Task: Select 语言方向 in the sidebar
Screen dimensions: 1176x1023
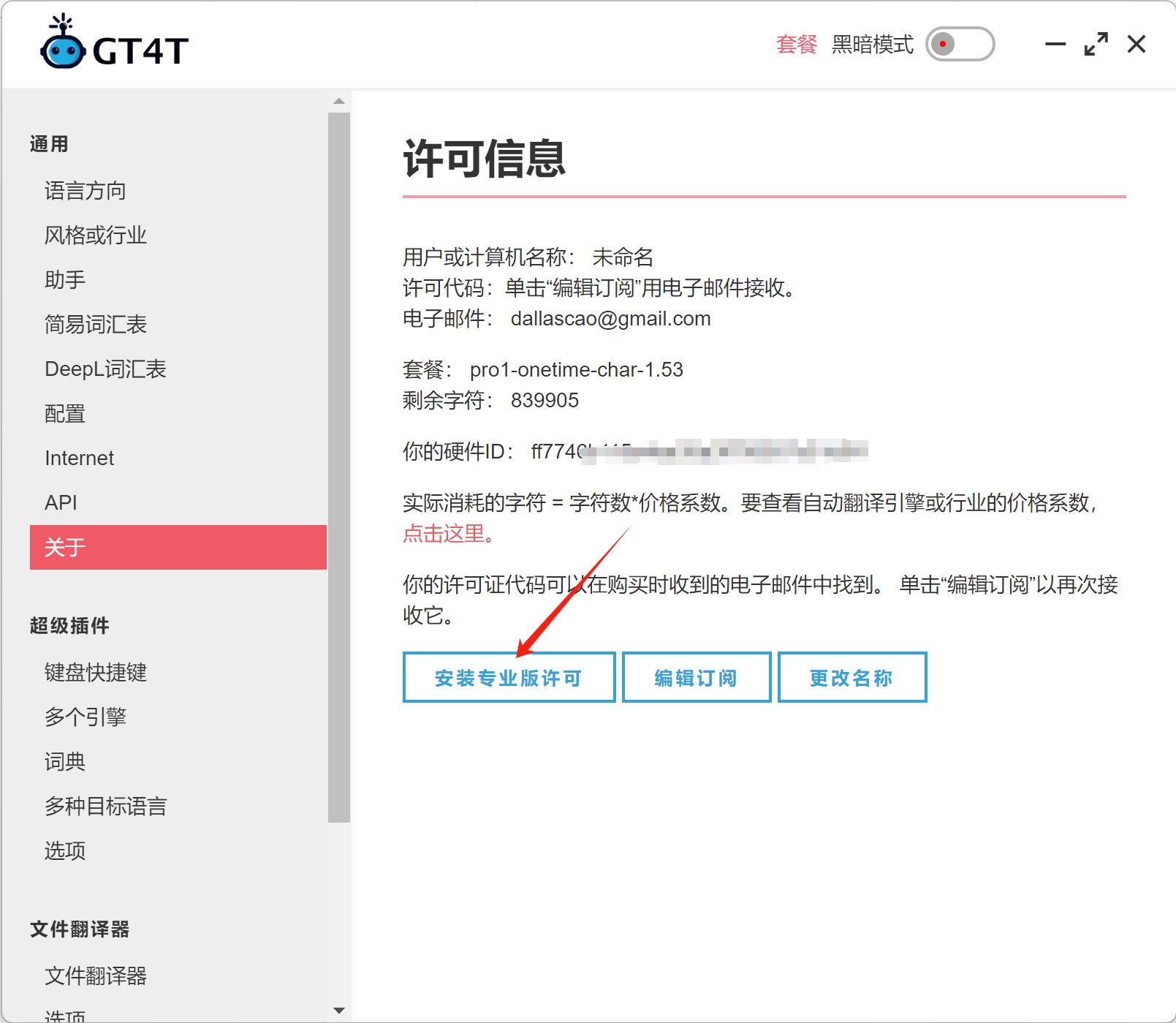Action: point(85,191)
